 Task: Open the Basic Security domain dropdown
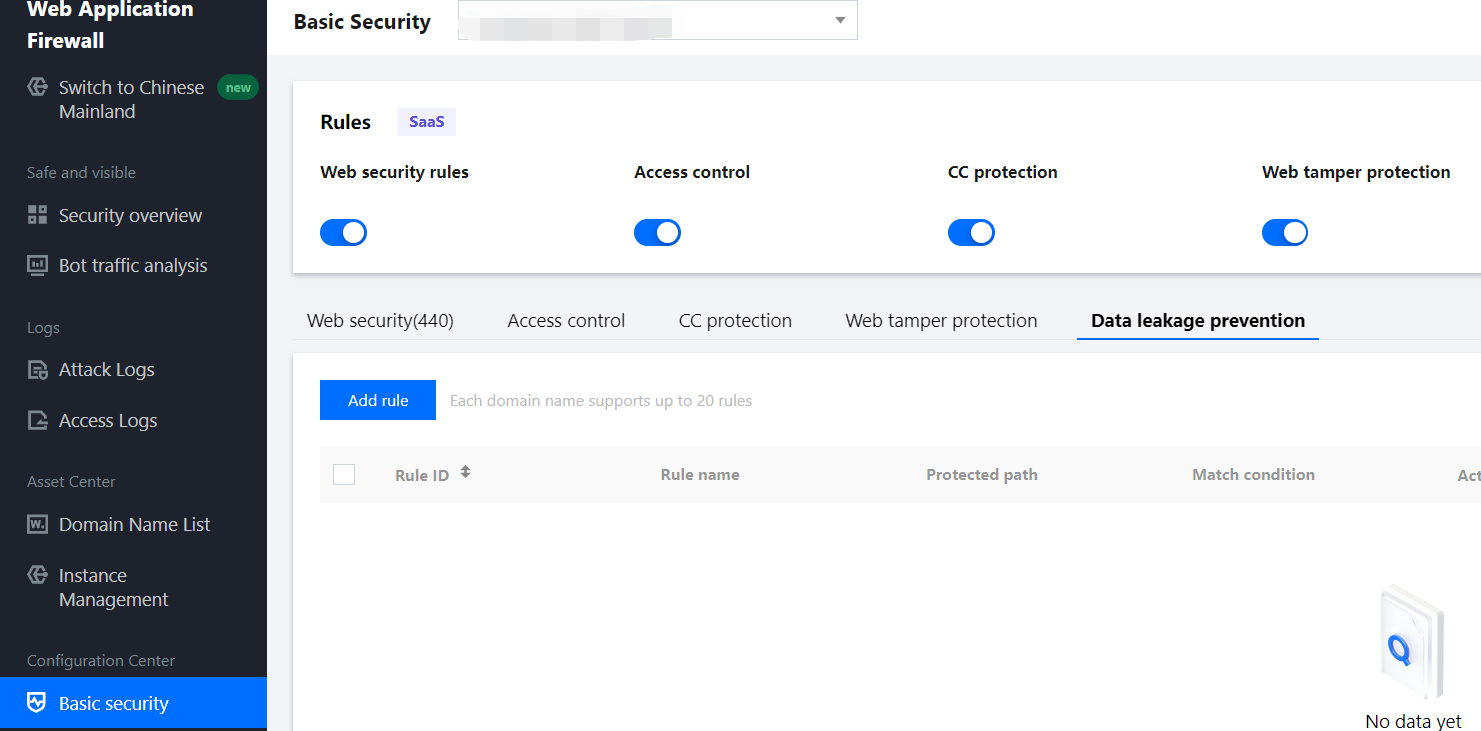pyautogui.click(x=657, y=20)
